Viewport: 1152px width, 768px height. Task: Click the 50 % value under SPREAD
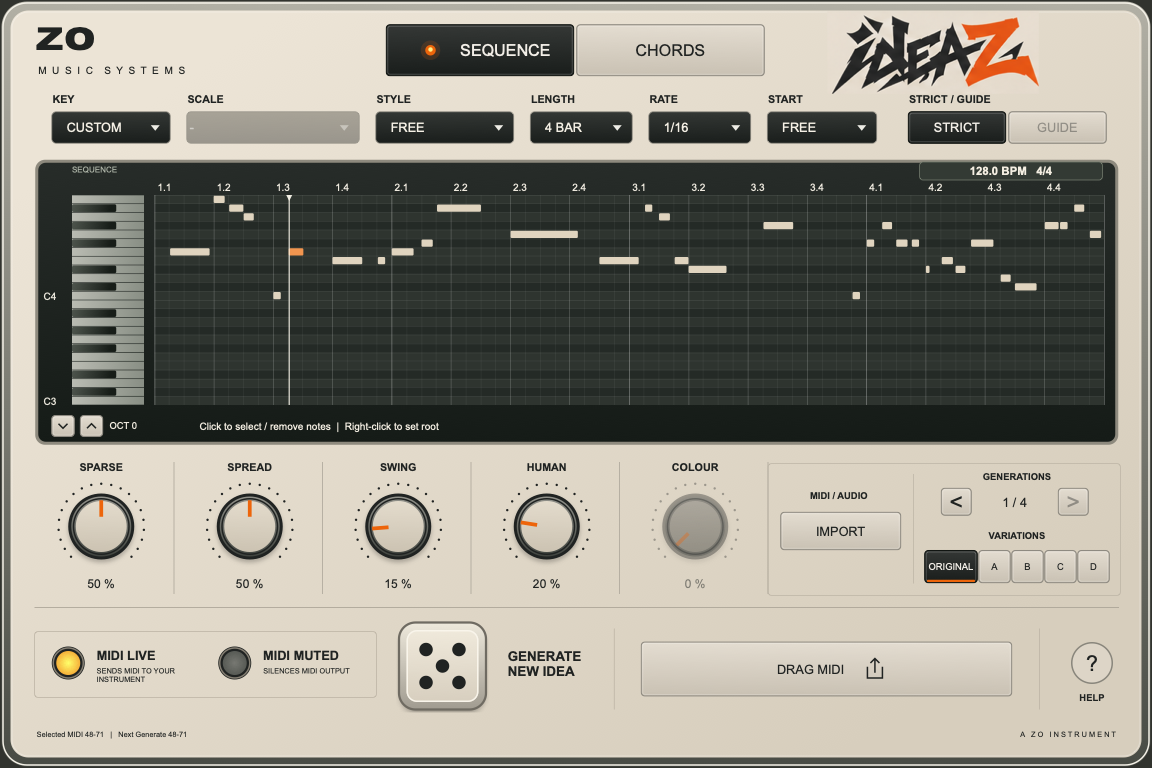(249, 584)
